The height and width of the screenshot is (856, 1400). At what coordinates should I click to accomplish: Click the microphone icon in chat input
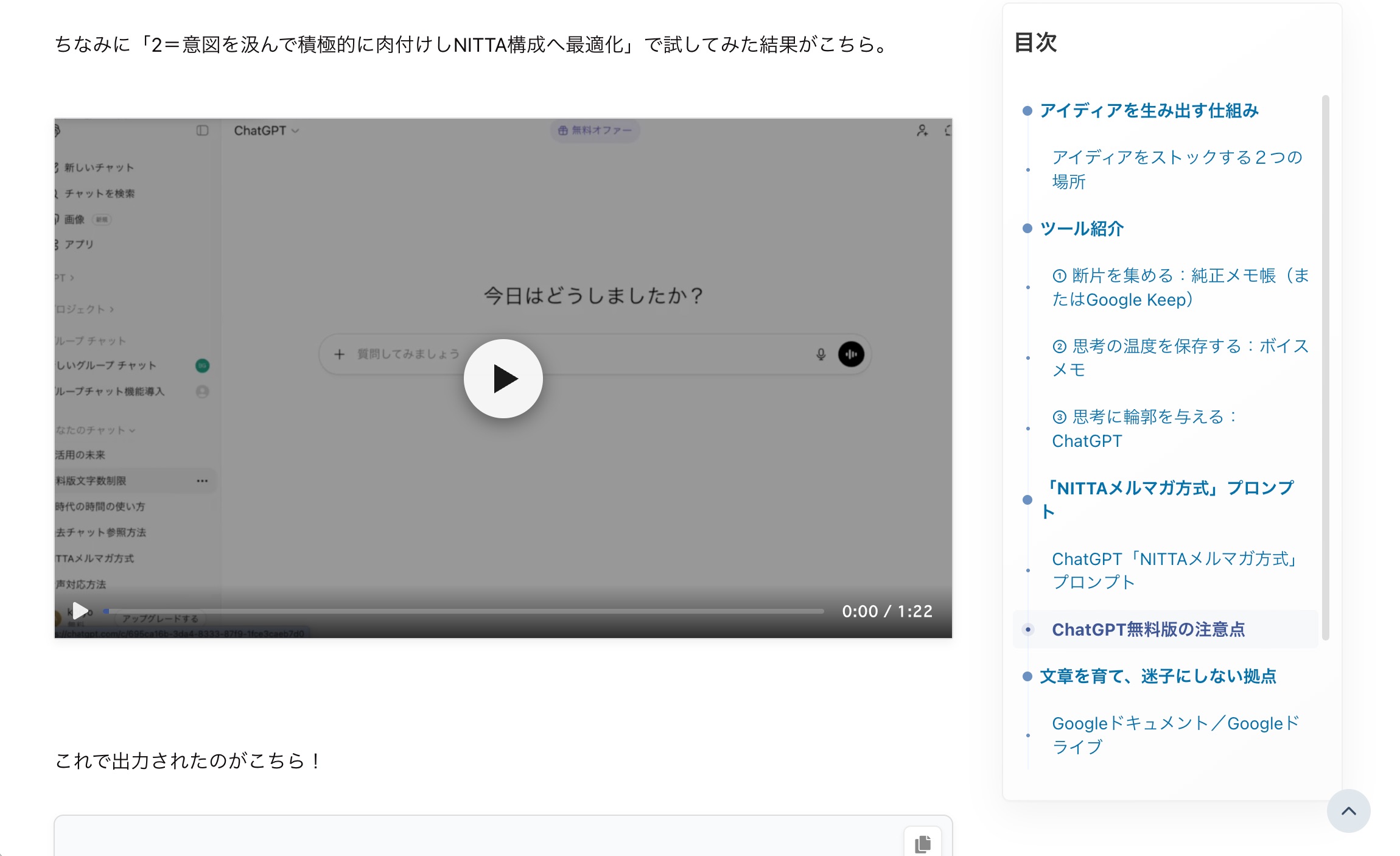[x=821, y=354]
